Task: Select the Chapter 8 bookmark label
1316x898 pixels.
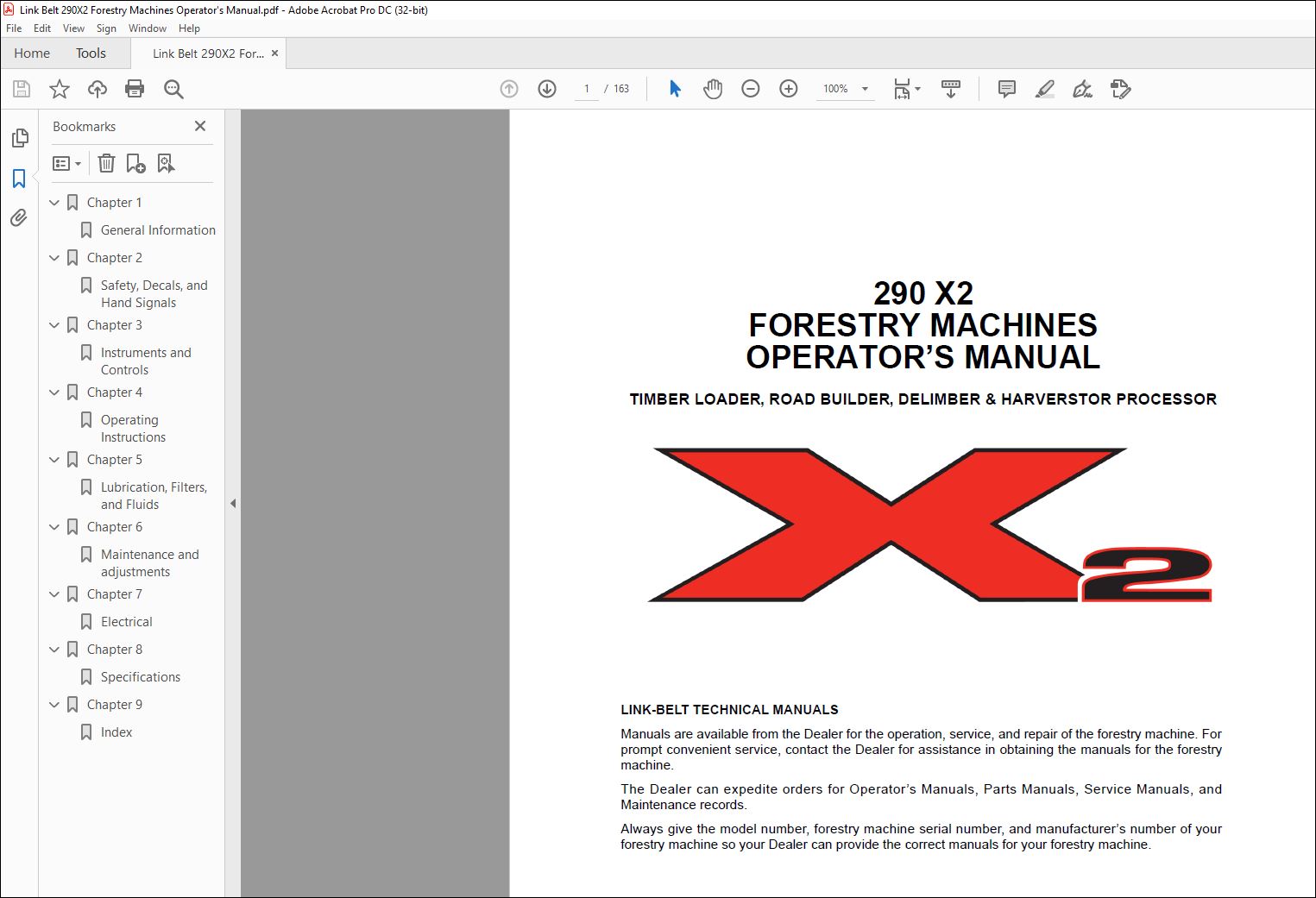Action: [x=115, y=650]
